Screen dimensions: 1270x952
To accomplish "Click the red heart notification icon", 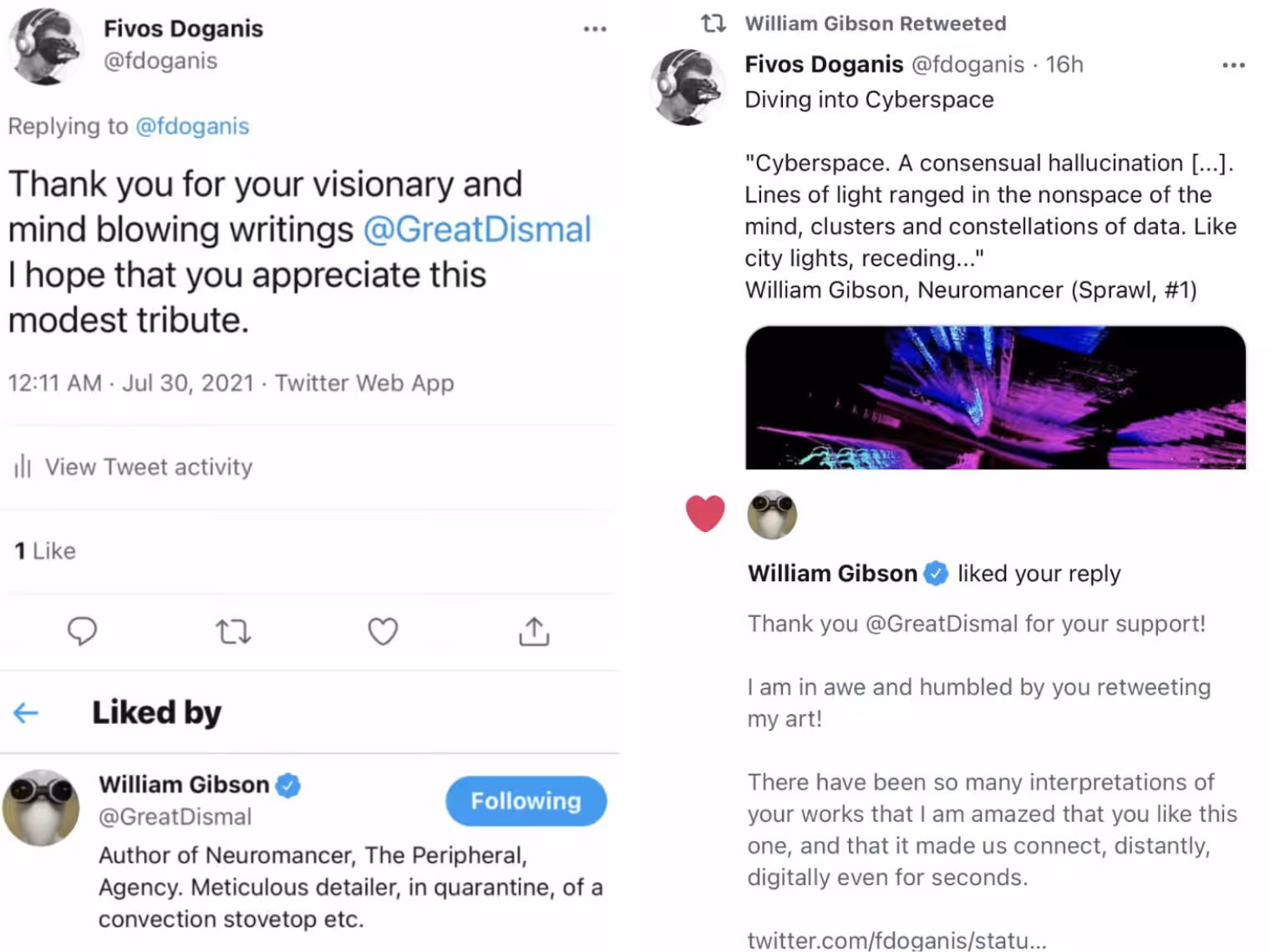I will [705, 513].
